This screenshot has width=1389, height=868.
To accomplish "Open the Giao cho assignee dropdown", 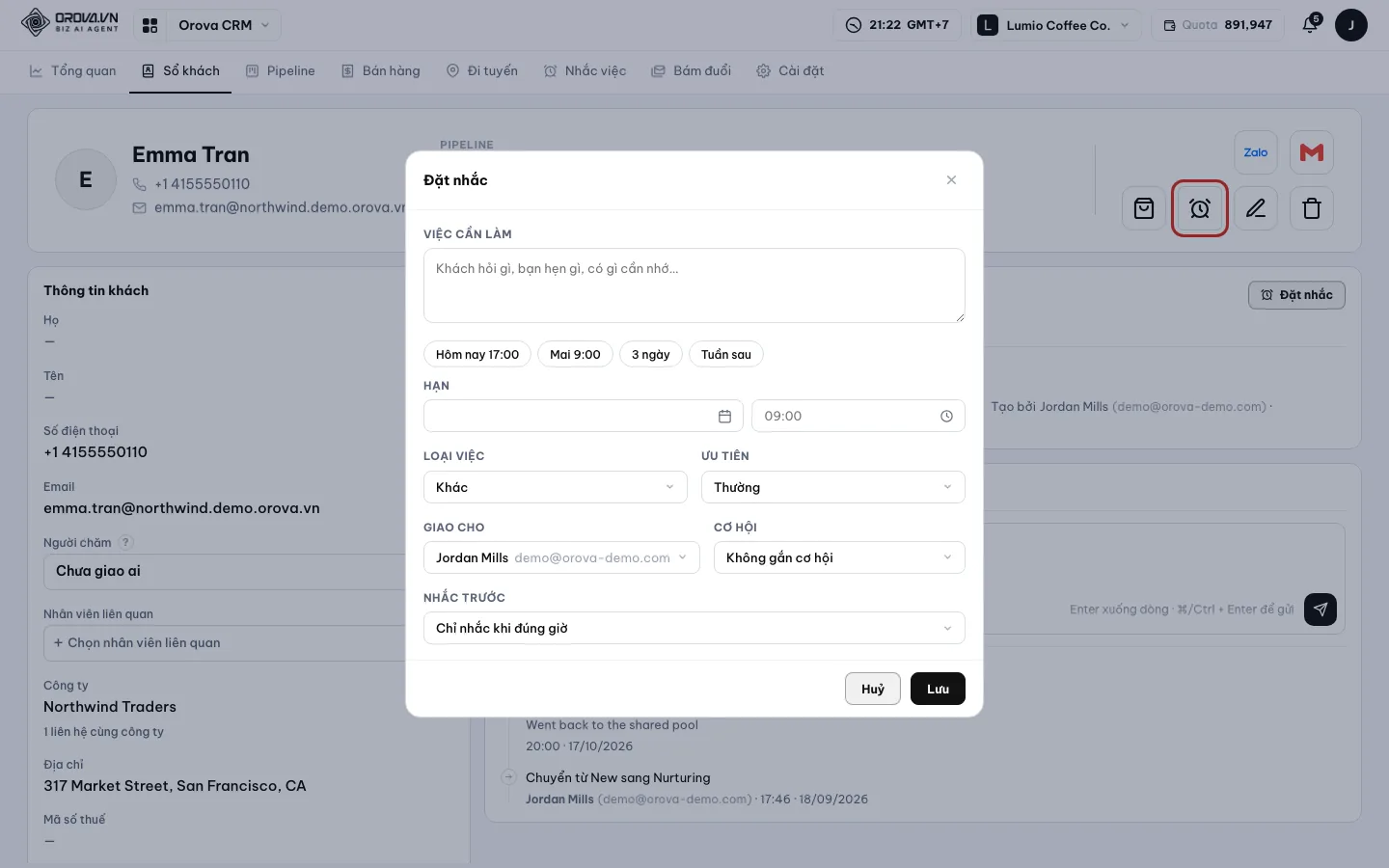I will [561, 557].
